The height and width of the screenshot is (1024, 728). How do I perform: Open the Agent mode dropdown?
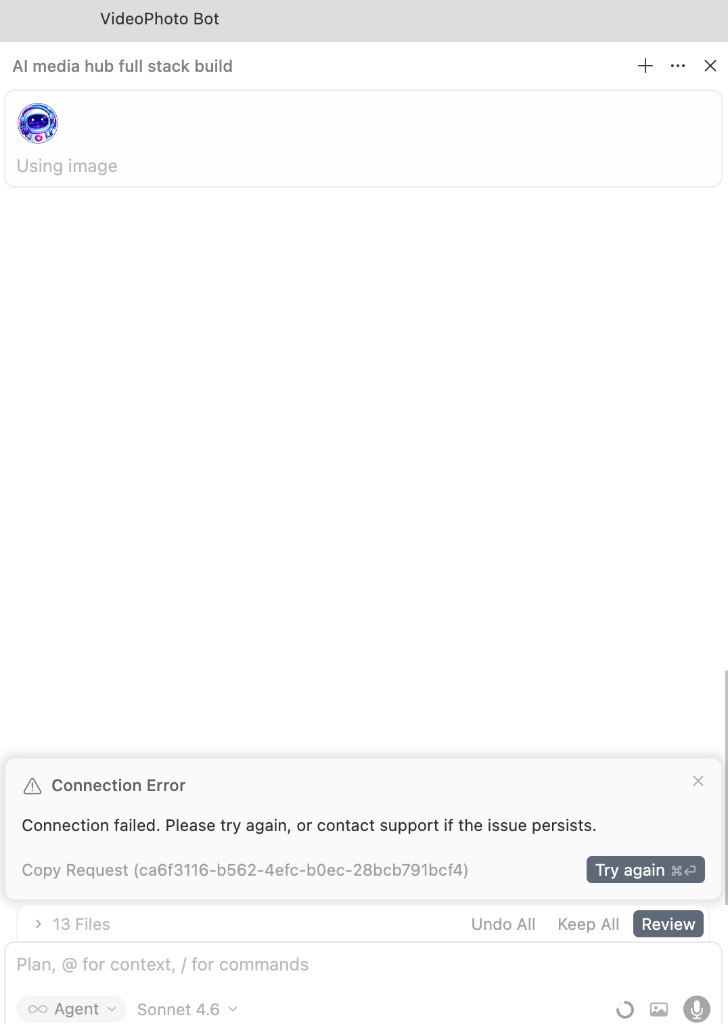71,1009
